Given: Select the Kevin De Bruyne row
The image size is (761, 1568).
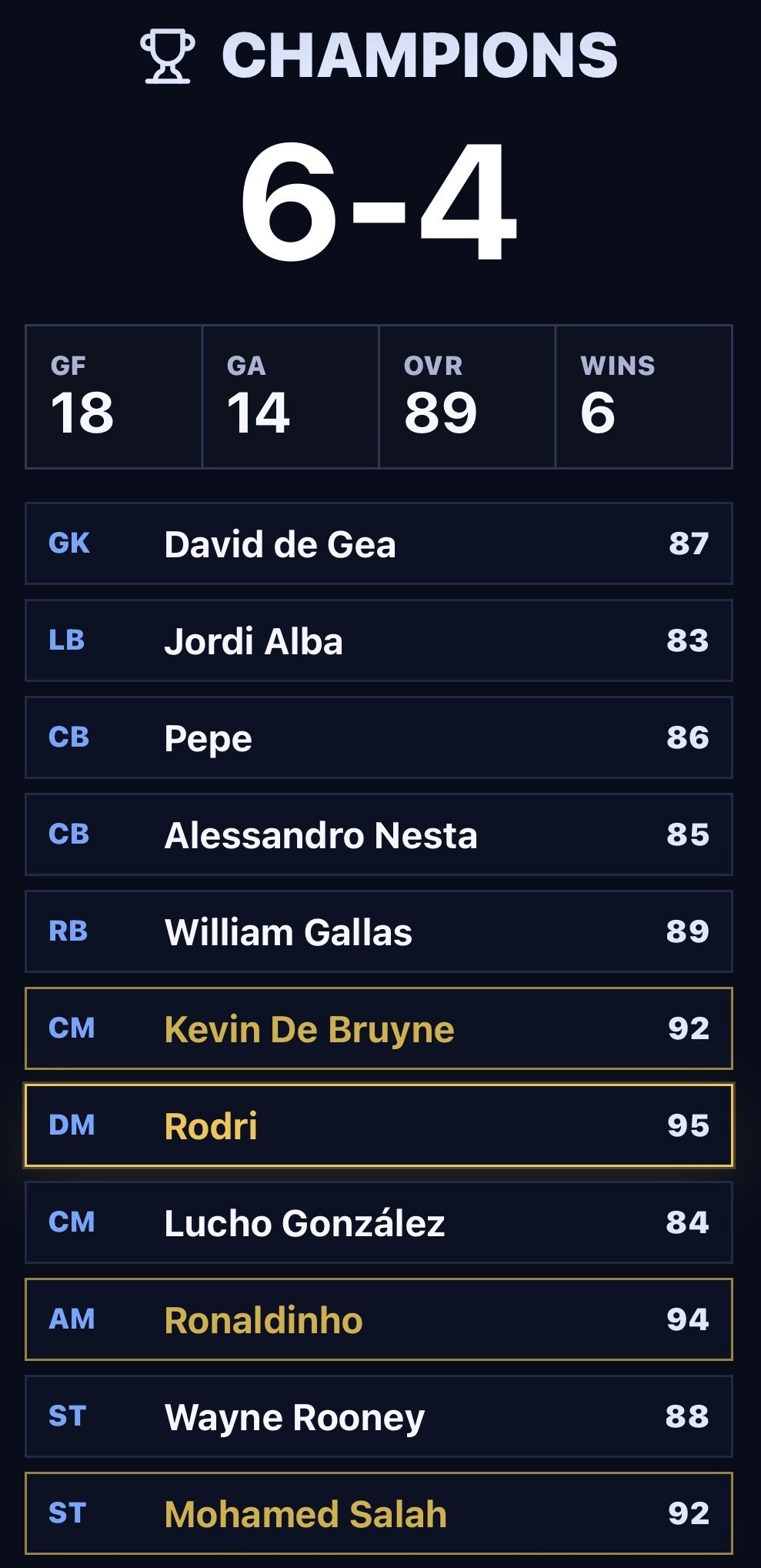Looking at the screenshot, I should click(379, 1028).
